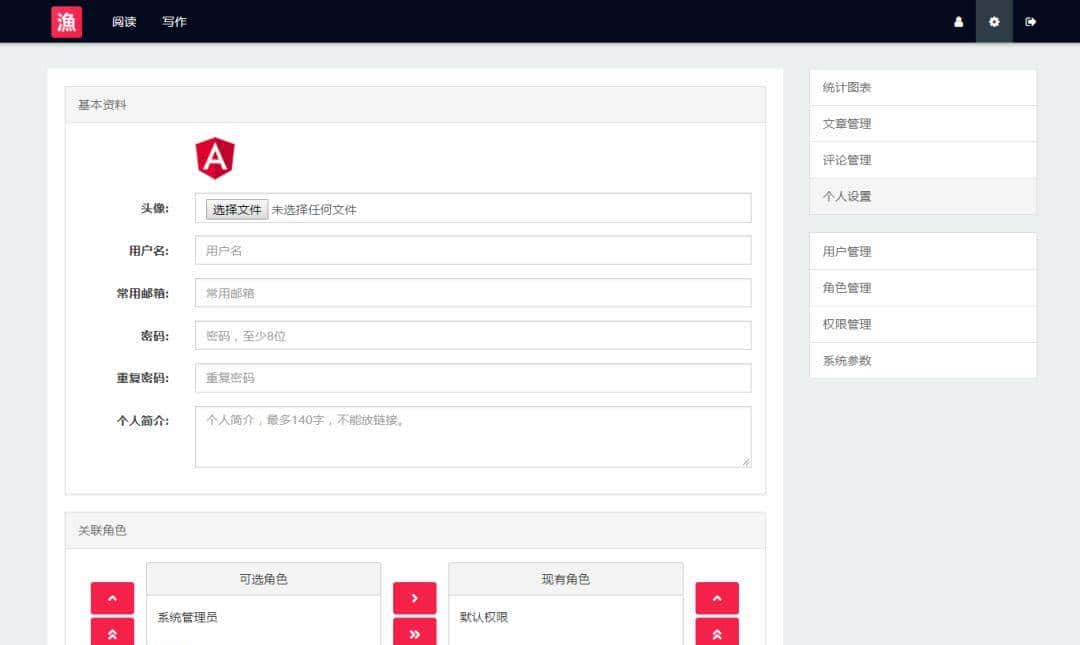Click single up-arrow button left of 可选角色
Image resolution: width=1080 pixels, height=645 pixels.
point(112,598)
